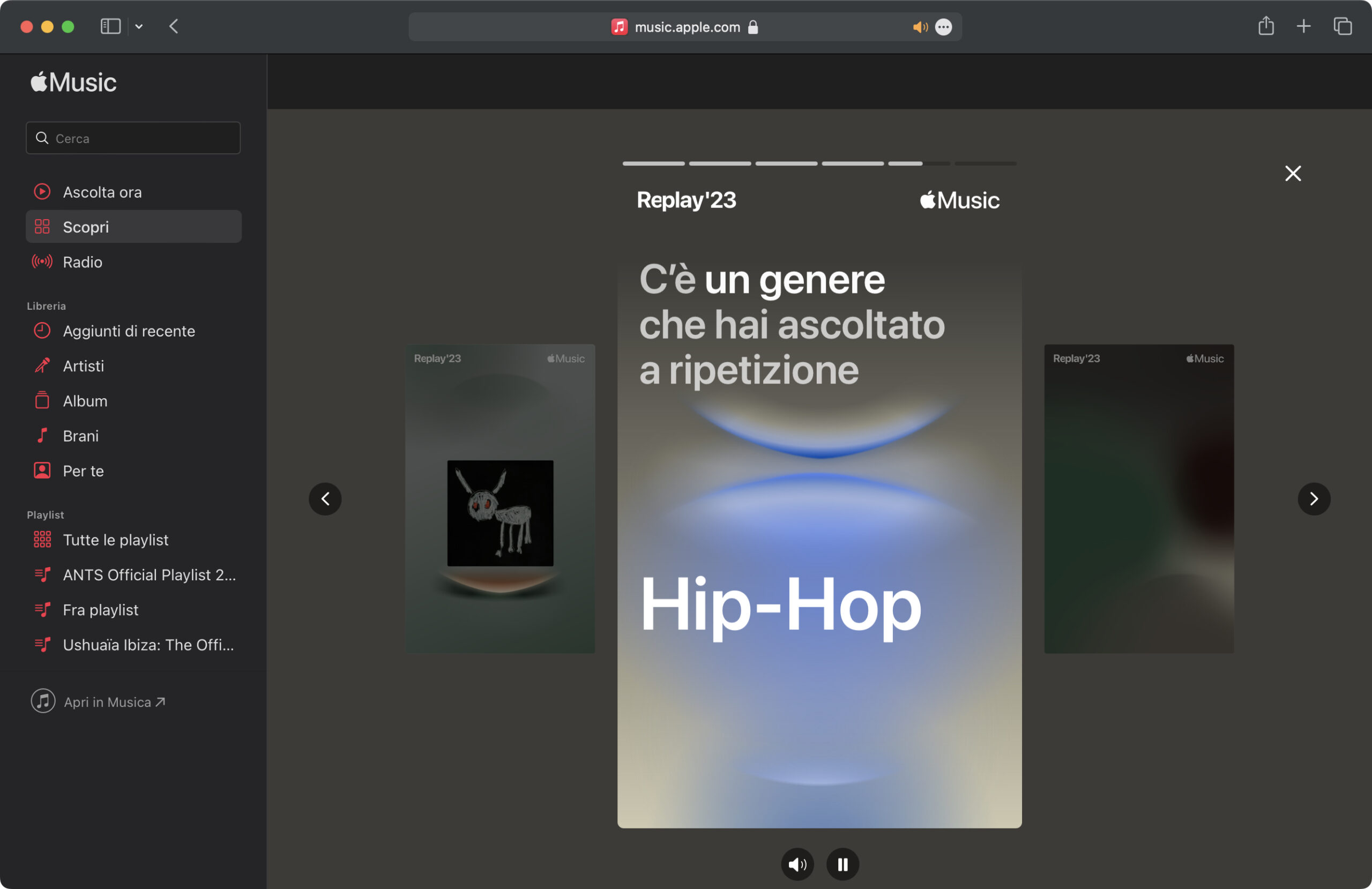Open Aggiunti di recente in Libreria
Image resolution: width=1372 pixels, height=889 pixels.
click(133, 331)
